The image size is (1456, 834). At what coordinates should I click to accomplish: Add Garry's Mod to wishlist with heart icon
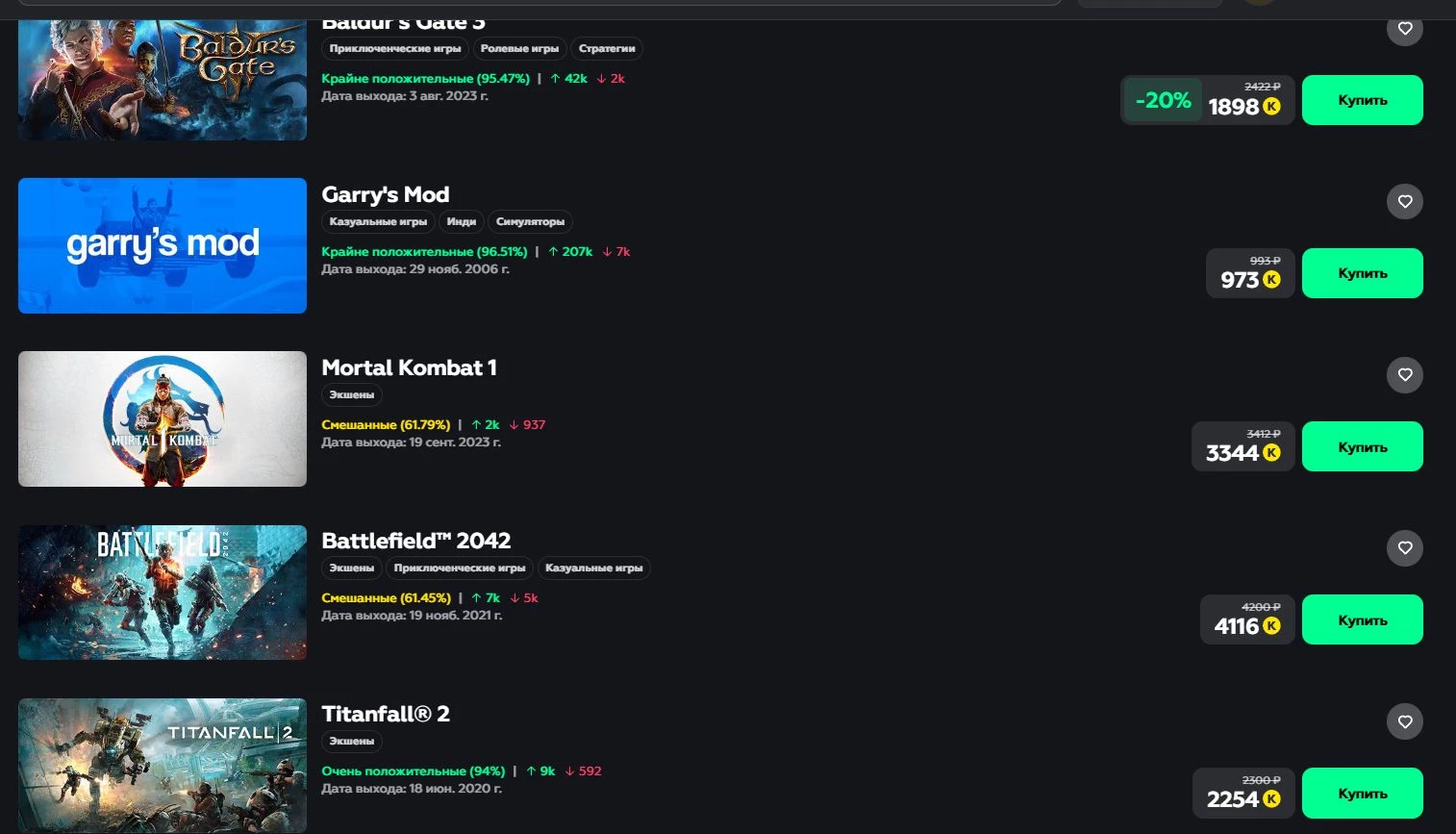1404,202
